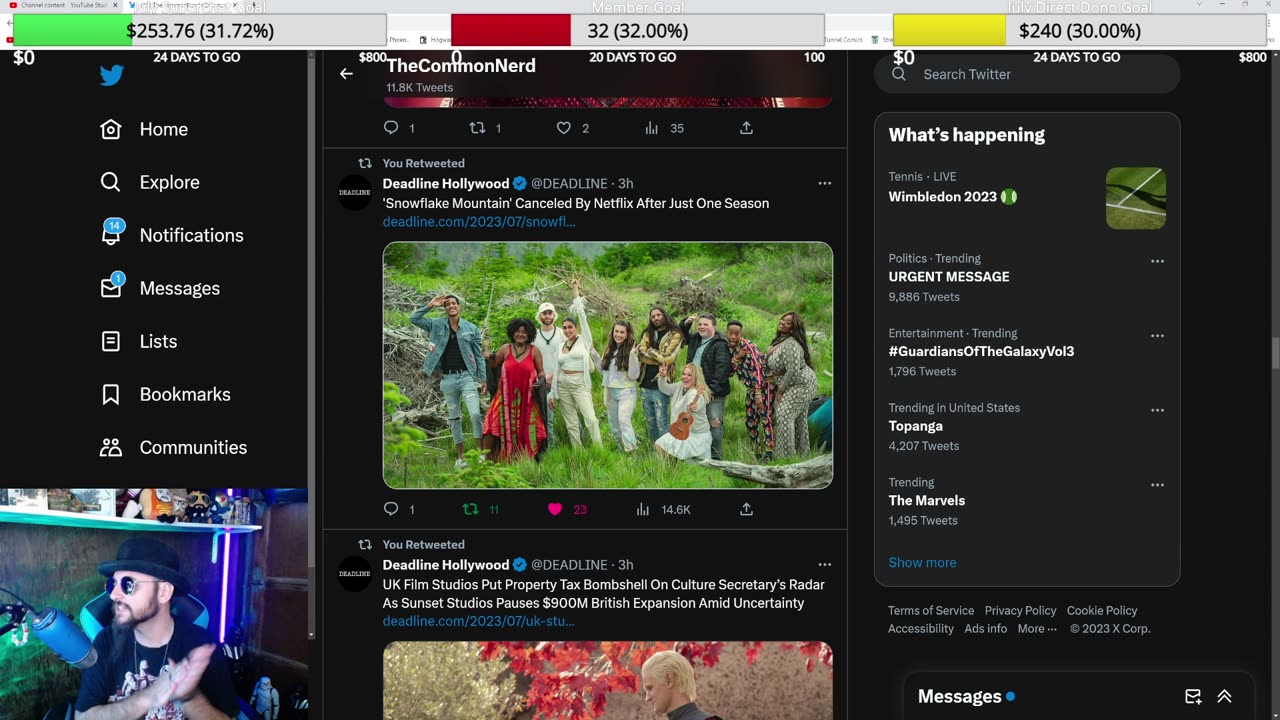Click the Search Twitter field

[1027, 74]
